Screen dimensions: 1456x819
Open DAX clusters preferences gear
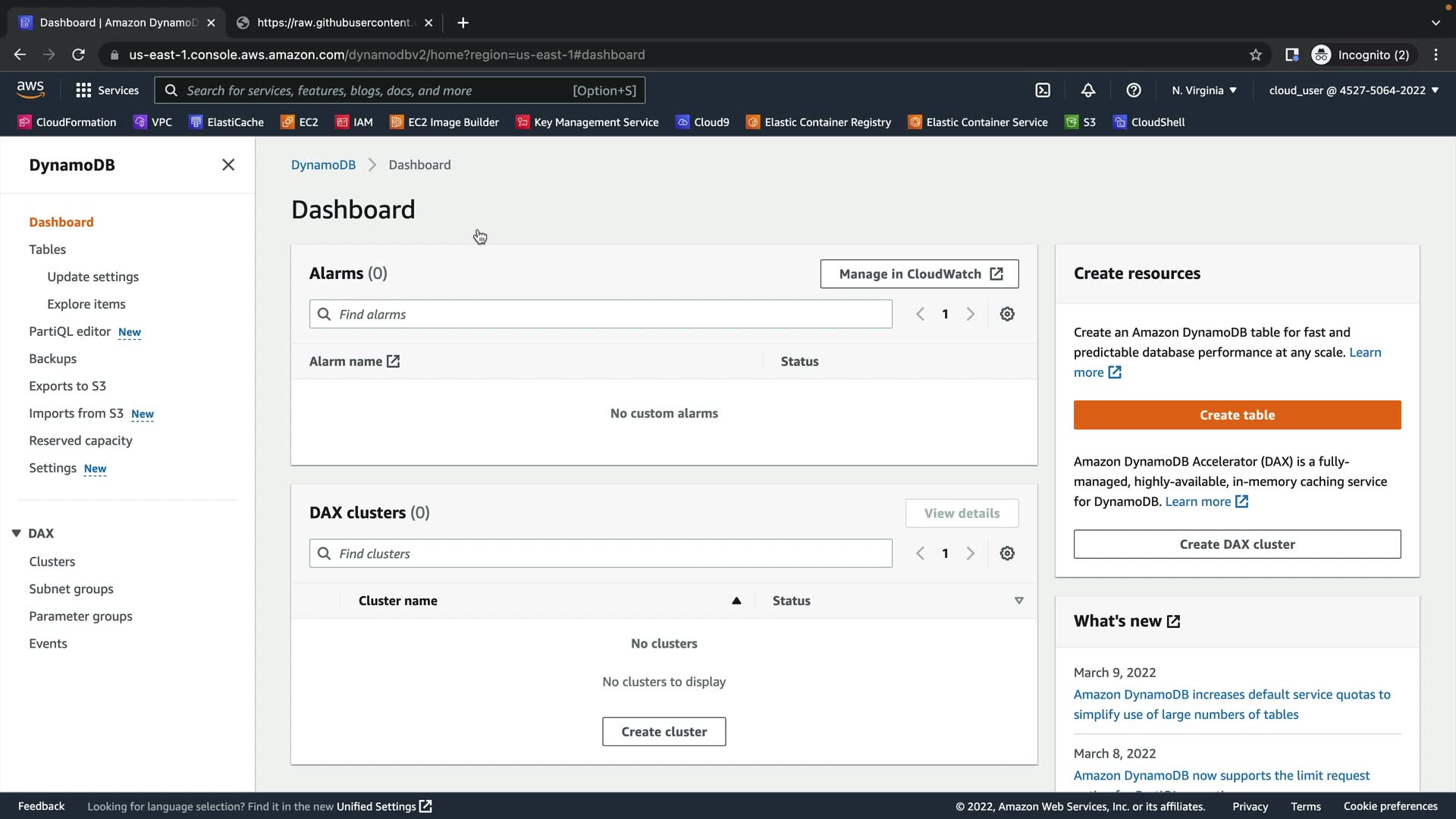(x=1006, y=554)
